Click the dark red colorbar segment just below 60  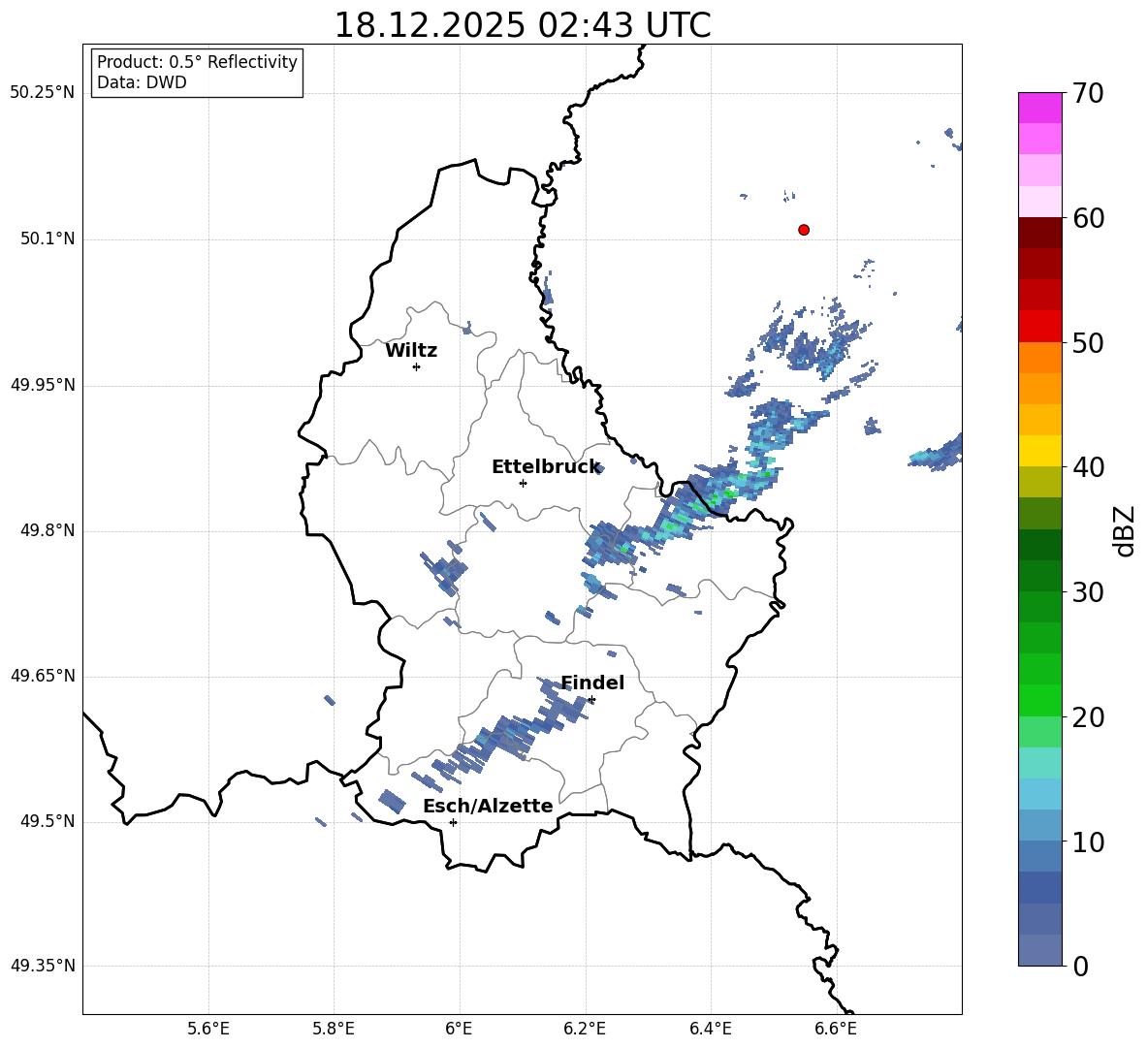pos(1040,233)
